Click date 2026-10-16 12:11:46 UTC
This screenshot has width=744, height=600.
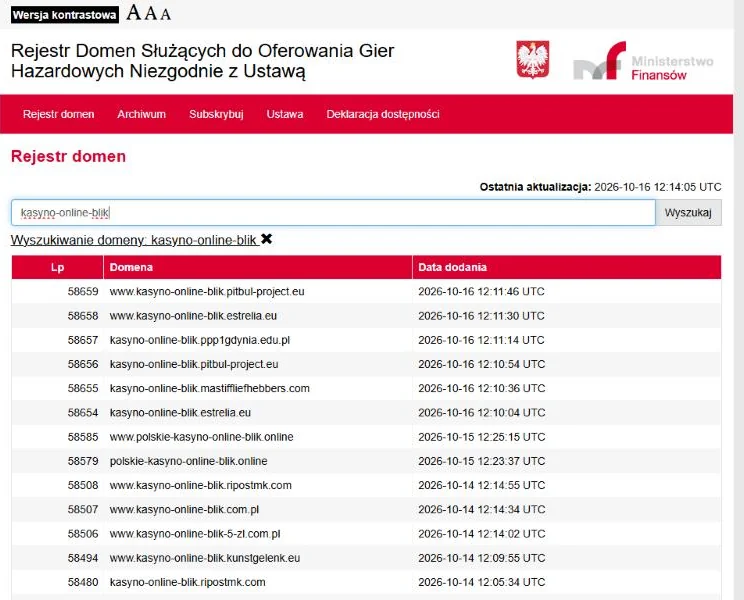pyautogui.click(x=482, y=292)
